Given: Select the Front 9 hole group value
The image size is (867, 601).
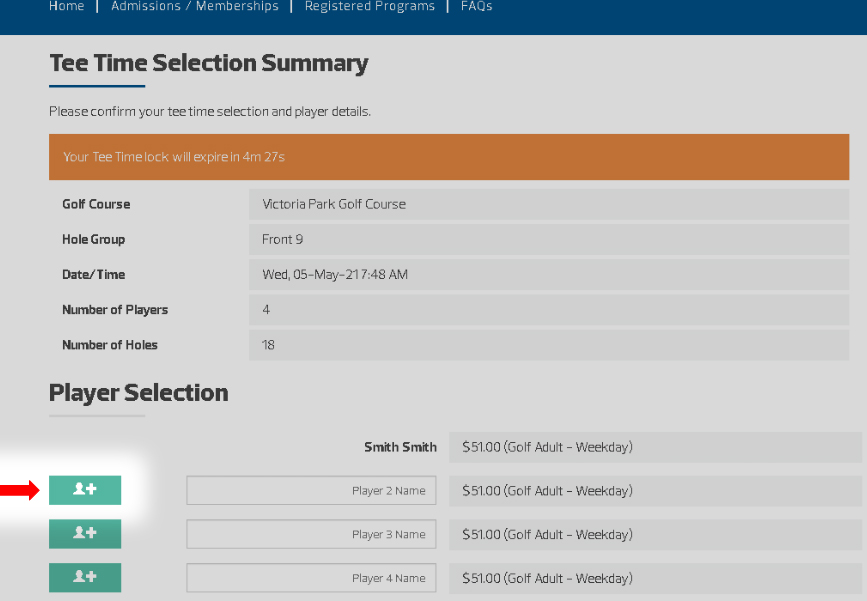Looking at the screenshot, I should point(548,240).
